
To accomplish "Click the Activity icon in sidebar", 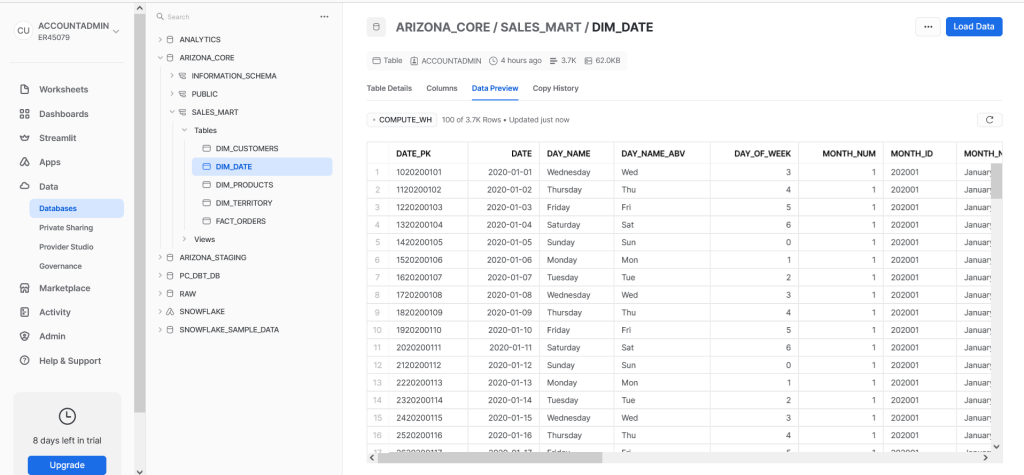I will pos(26,312).
